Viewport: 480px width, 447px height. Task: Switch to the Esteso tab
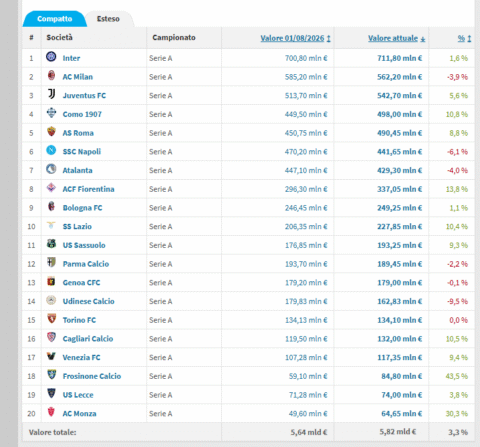(x=108, y=19)
